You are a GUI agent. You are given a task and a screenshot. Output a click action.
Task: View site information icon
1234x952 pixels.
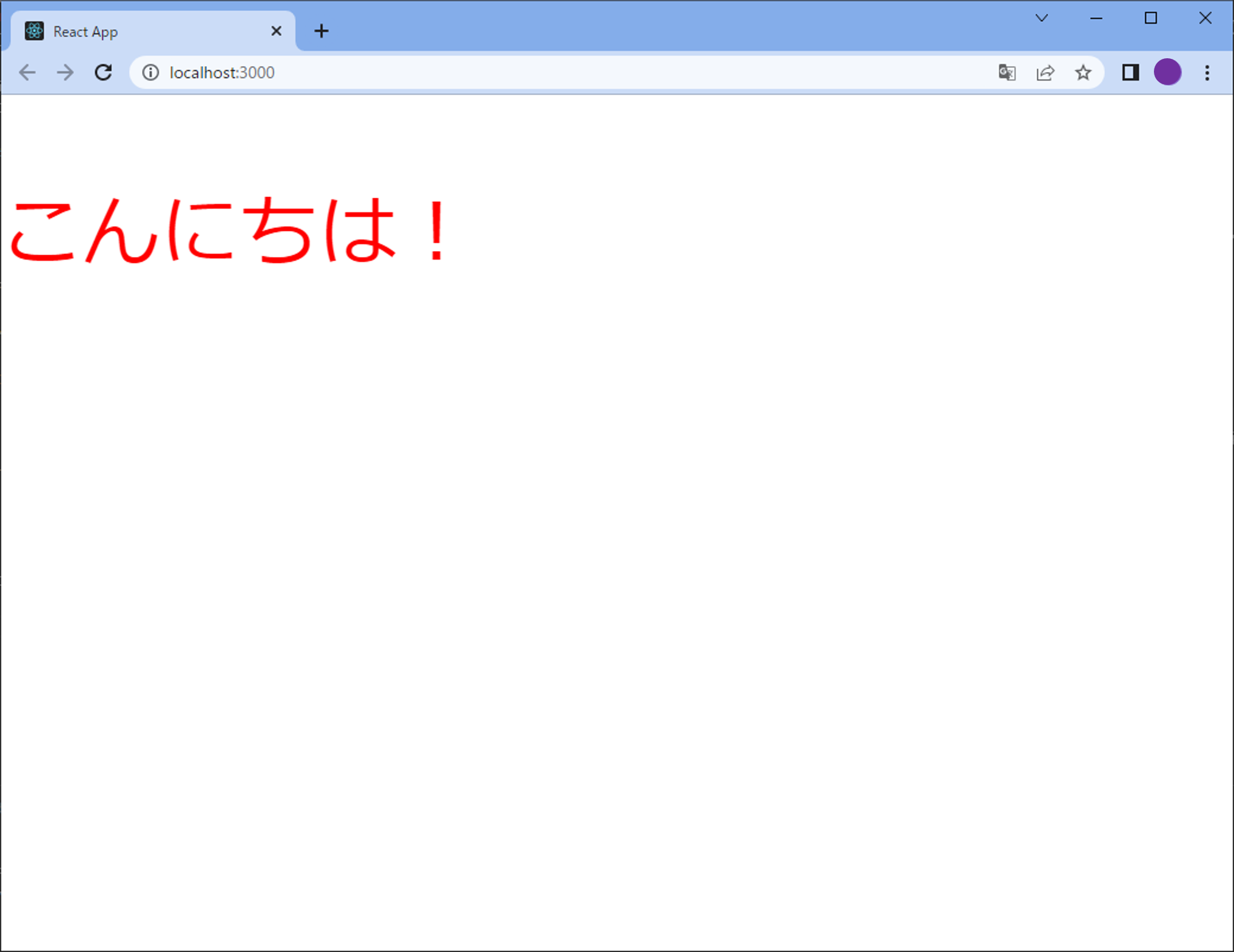click(x=150, y=73)
